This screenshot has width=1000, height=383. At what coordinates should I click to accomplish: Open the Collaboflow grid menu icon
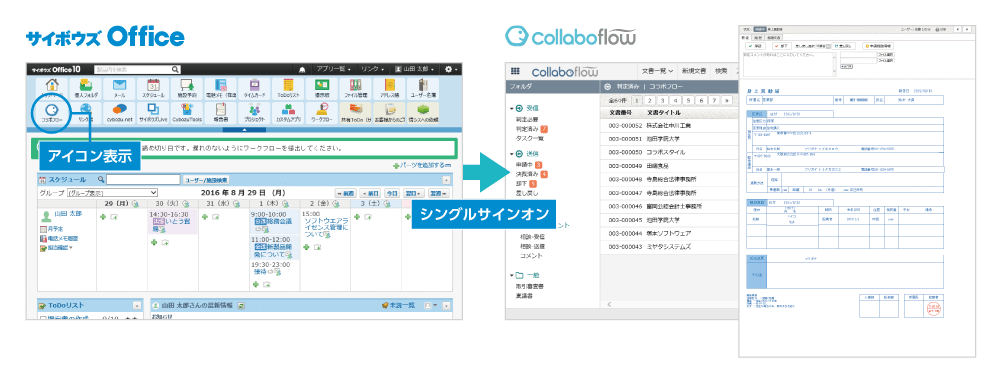(515, 71)
